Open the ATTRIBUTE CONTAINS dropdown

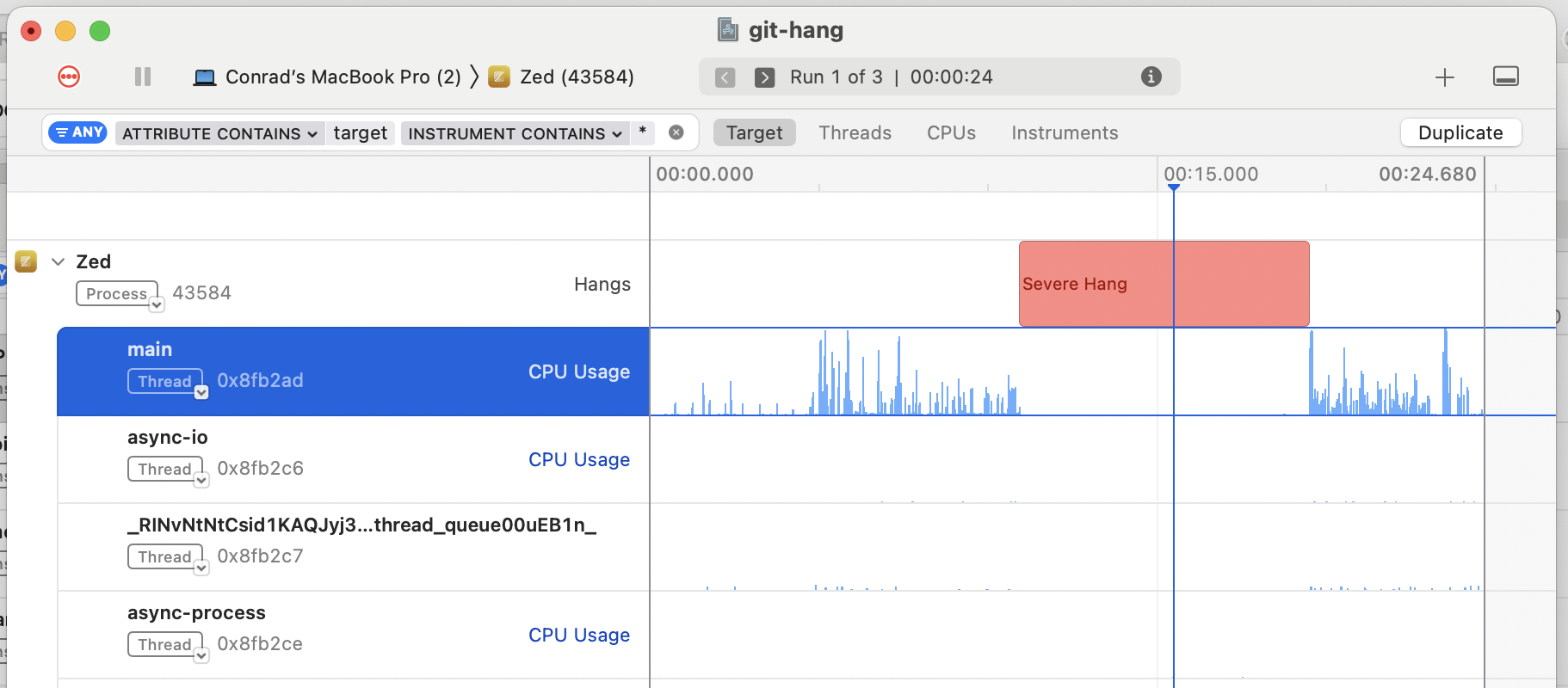[219, 133]
